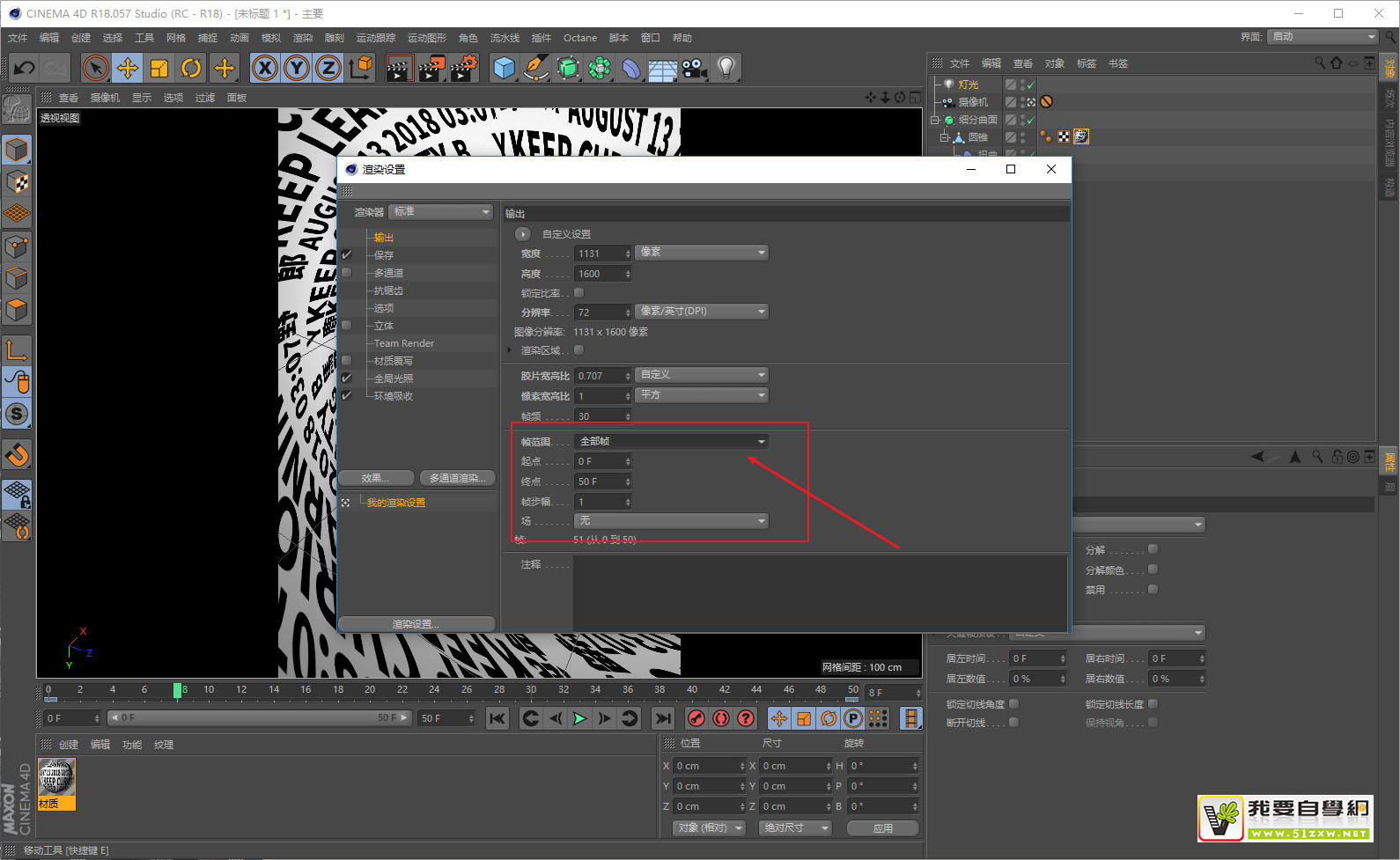Open the 界面 layout dropdown 启动
The image size is (1400, 860).
point(1323,36)
